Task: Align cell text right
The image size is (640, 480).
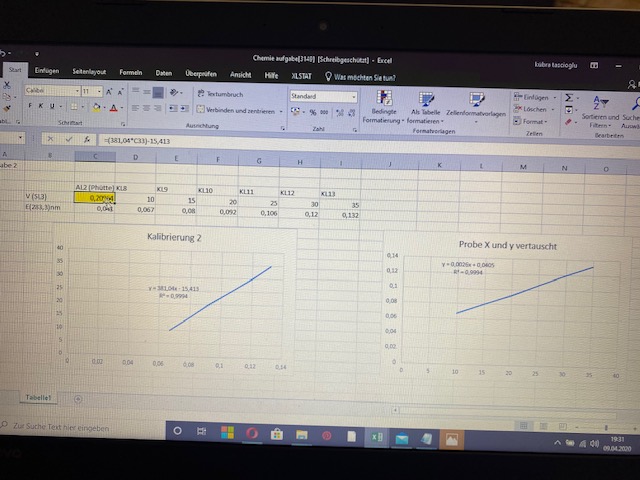Action: [x=158, y=109]
